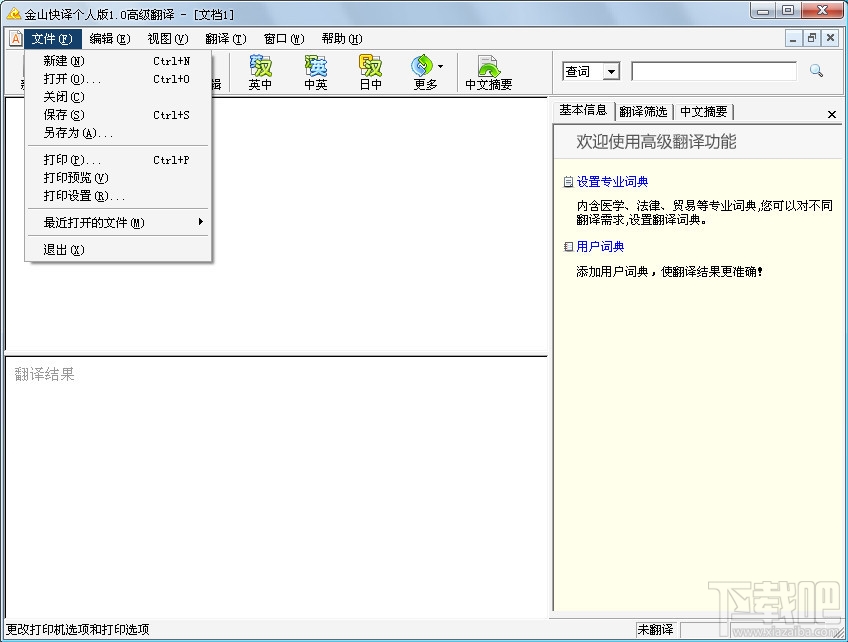Screen dimensions: 848x642
Task: Click the 文件(F) menu
Action: pos(52,39)
